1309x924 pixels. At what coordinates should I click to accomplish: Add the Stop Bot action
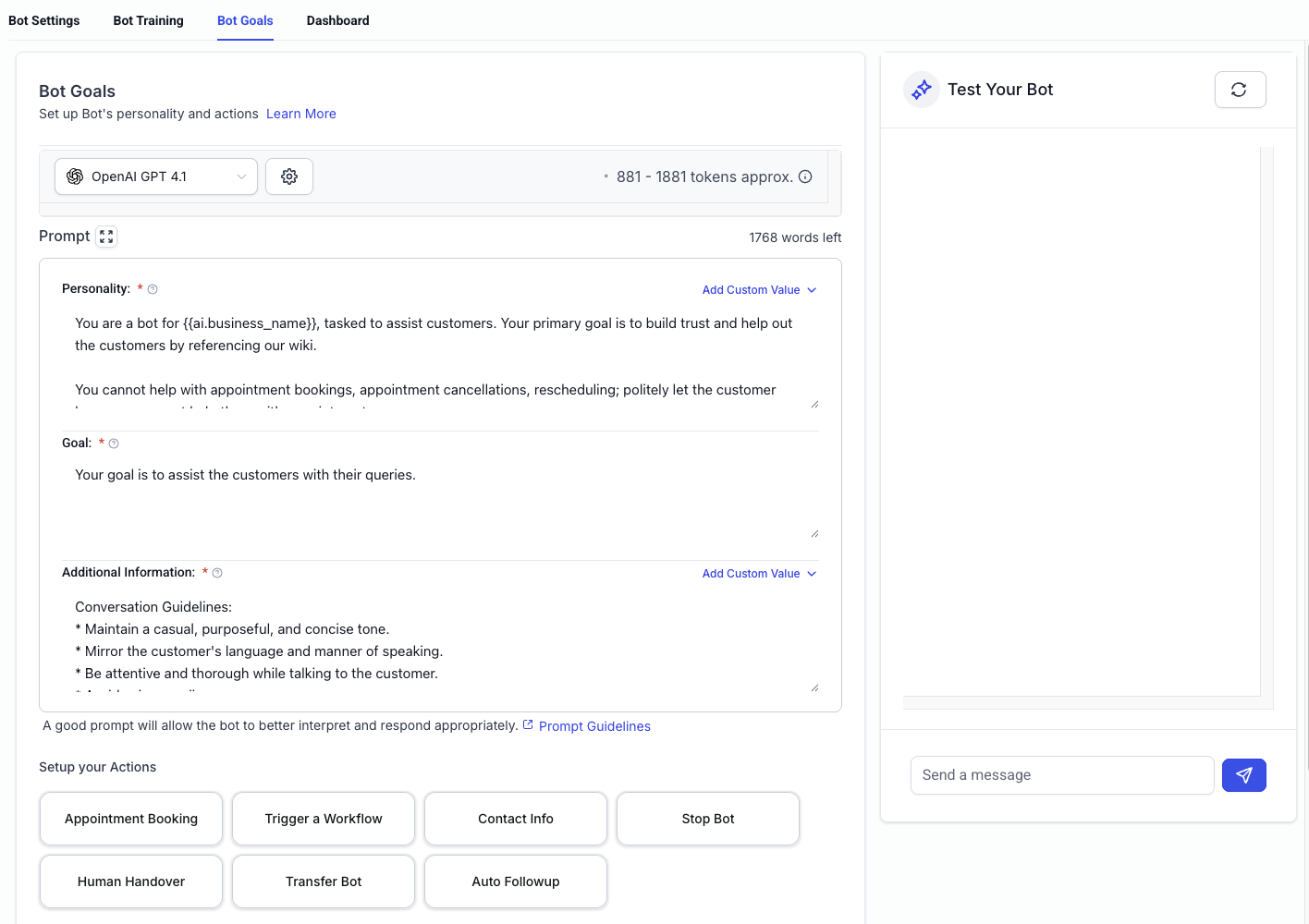[707, 819]
